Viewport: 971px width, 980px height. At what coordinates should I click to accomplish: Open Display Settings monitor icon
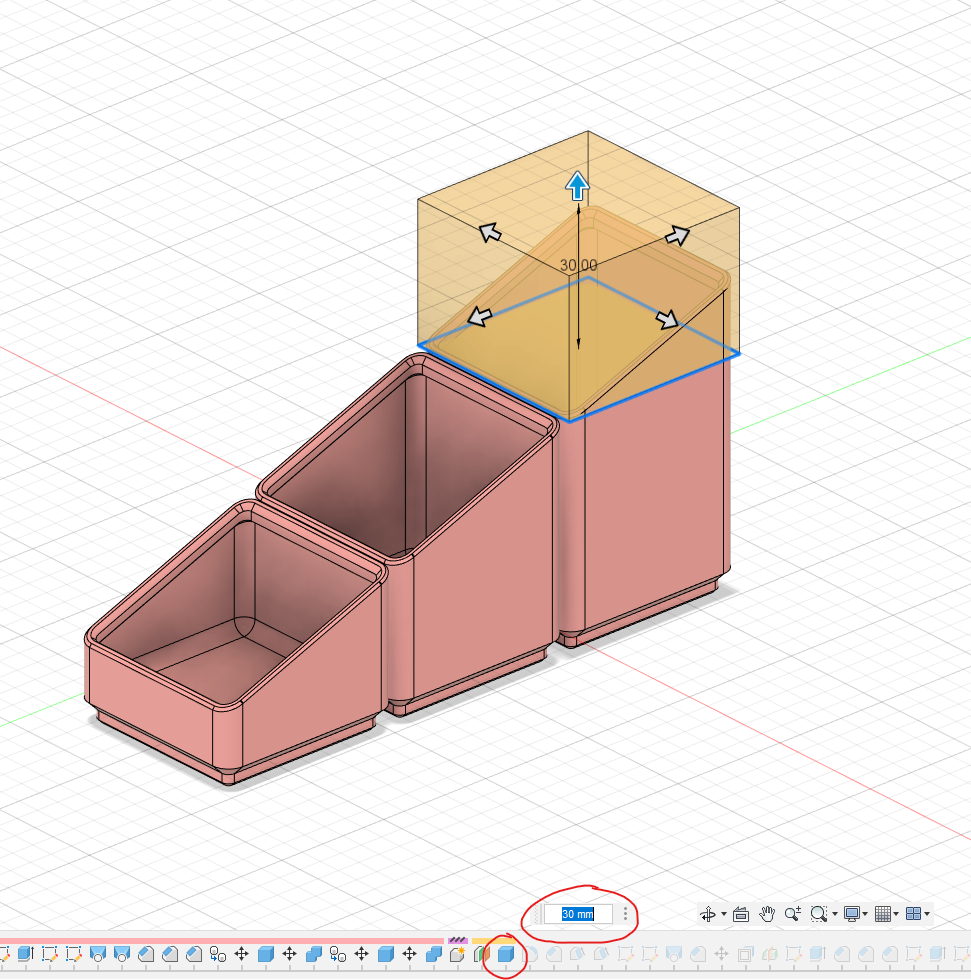pos(851,914)
